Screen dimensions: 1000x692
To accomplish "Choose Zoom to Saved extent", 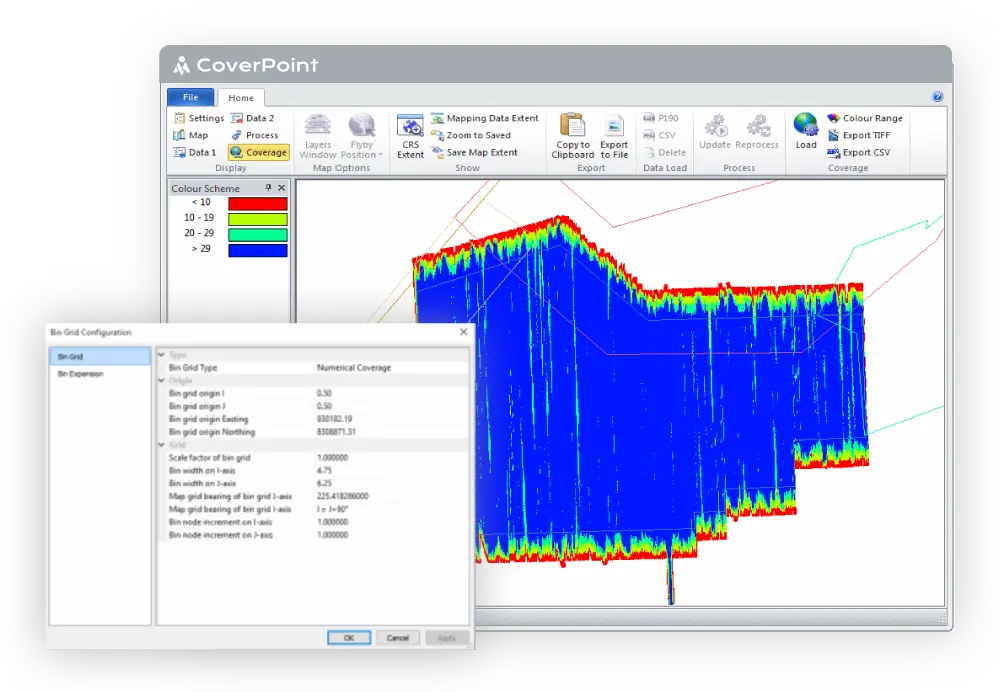I will (471, 135).
